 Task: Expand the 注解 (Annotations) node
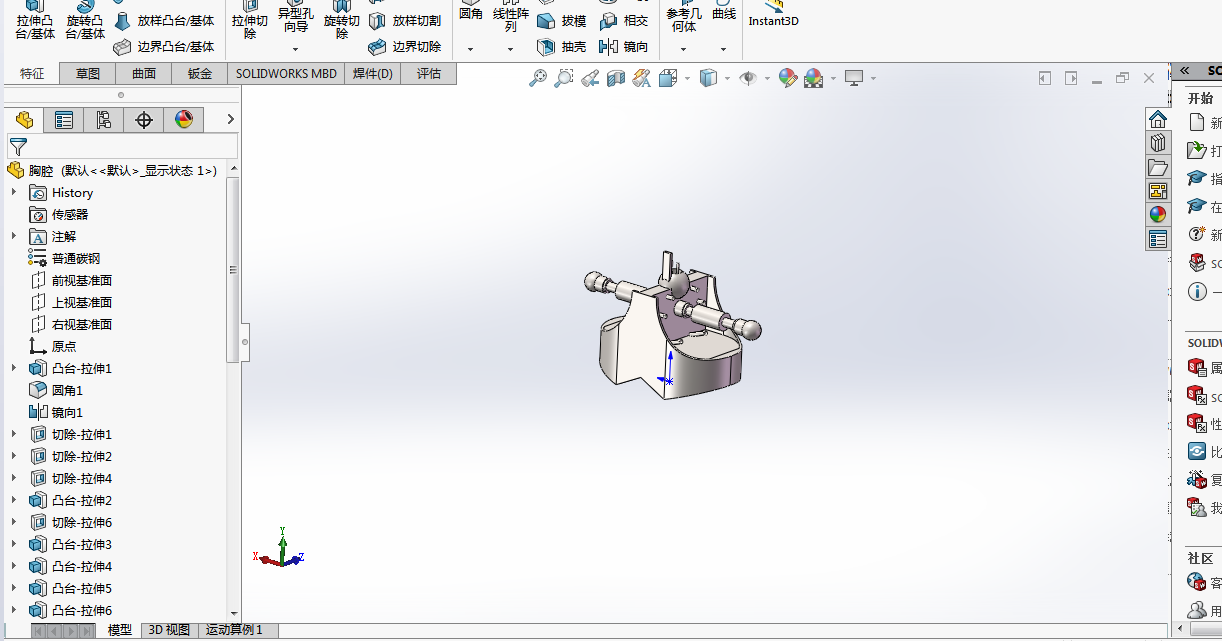coord(14,236)
